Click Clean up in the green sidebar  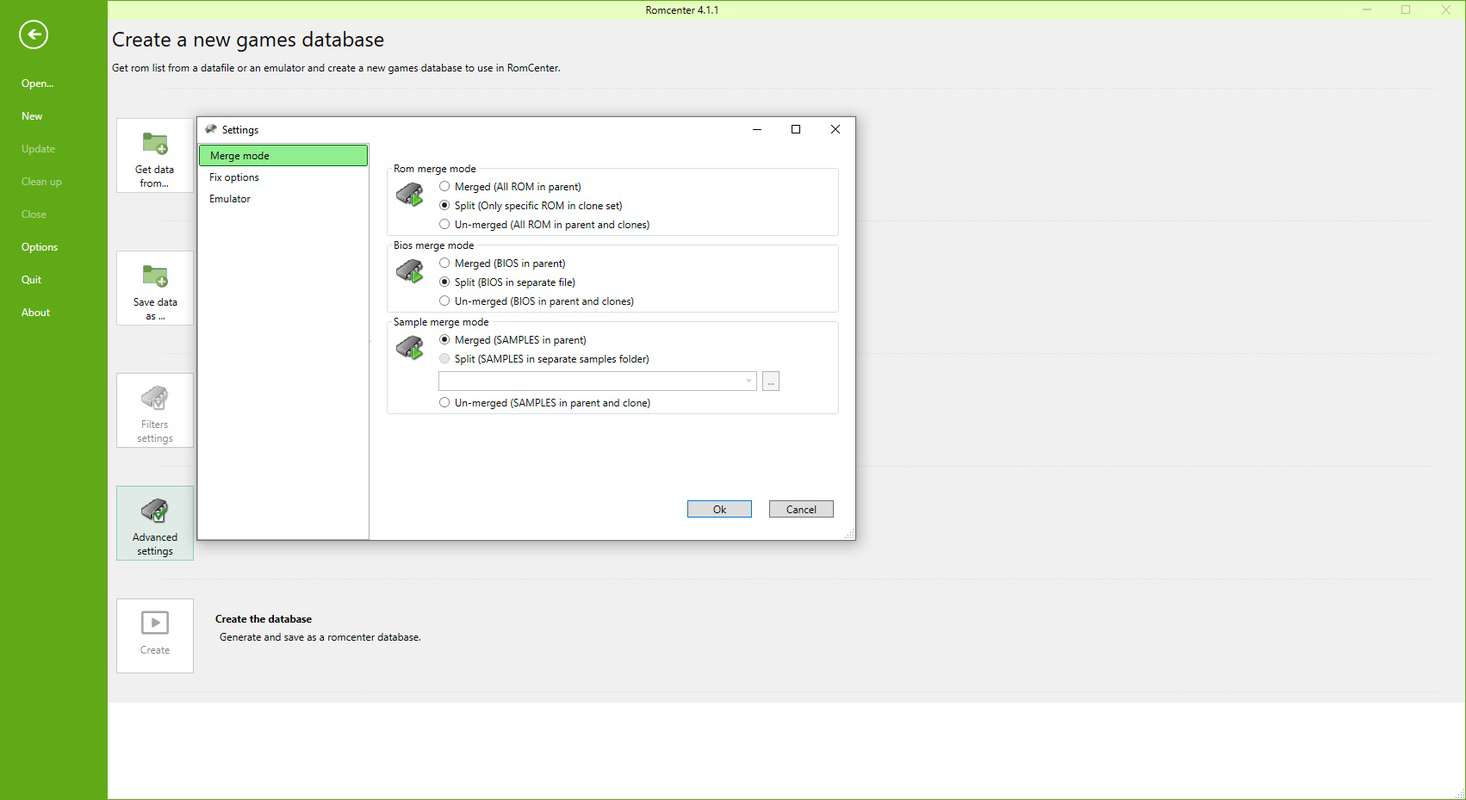(x=41, y=182)
